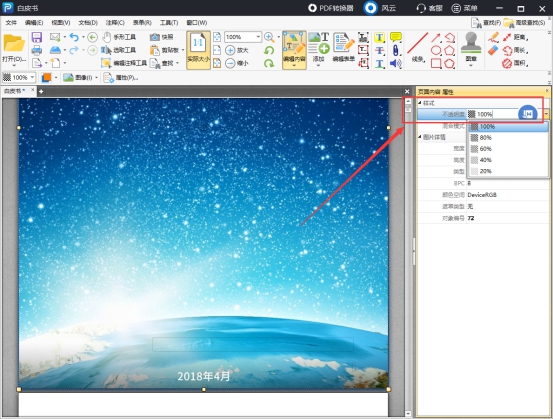This screenshot has width=553, height=419.
Task: Click the Snapshot camera tool (快照)
Action: point(162,37)
